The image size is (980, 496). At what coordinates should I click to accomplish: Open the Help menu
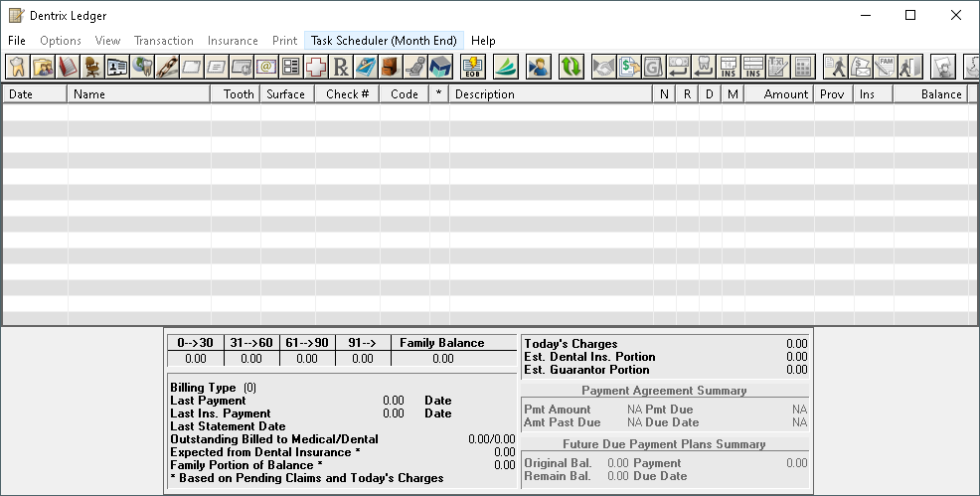[x=483, y=41]
